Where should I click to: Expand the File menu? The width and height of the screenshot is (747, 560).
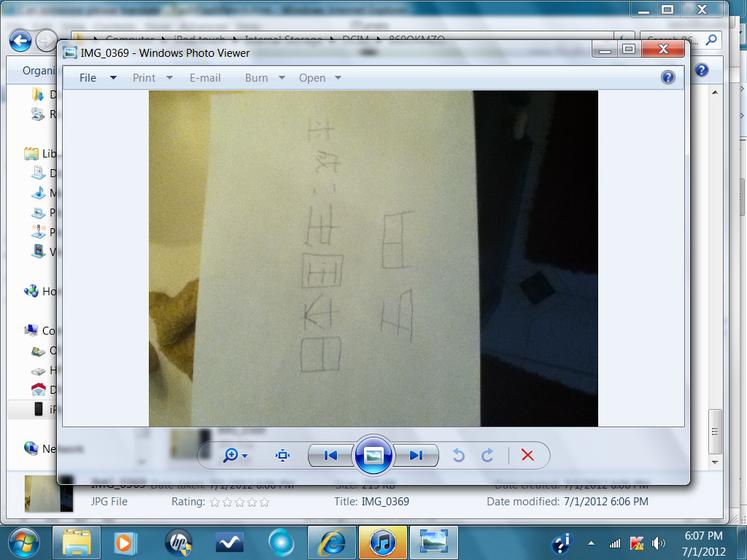98,78
